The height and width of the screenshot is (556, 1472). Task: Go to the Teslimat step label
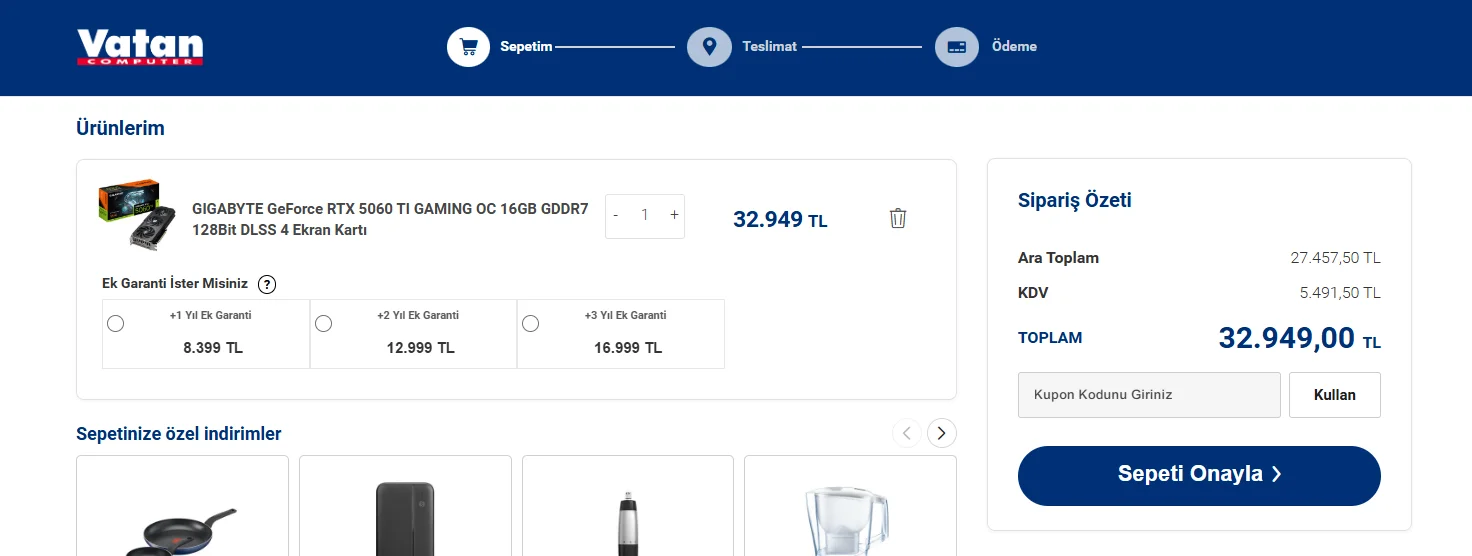(x=769, y=46)
